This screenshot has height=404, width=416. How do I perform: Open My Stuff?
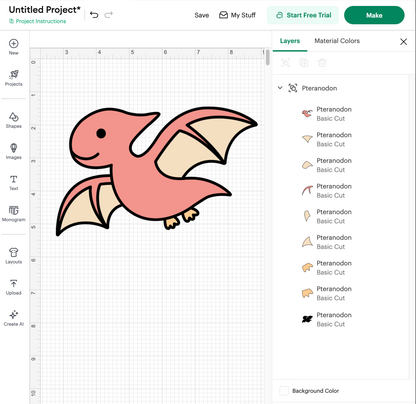tap(237, 15)
